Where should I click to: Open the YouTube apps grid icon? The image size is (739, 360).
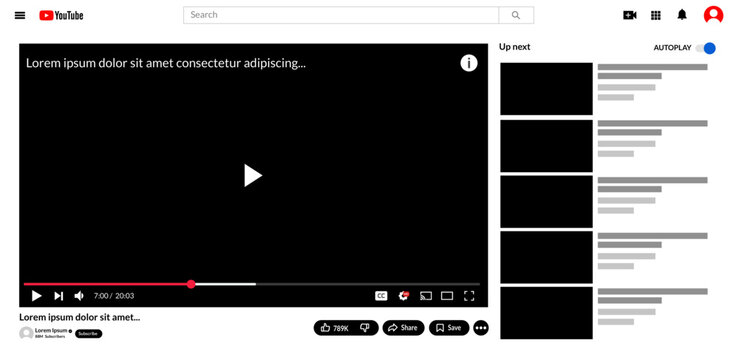(656, 15)
